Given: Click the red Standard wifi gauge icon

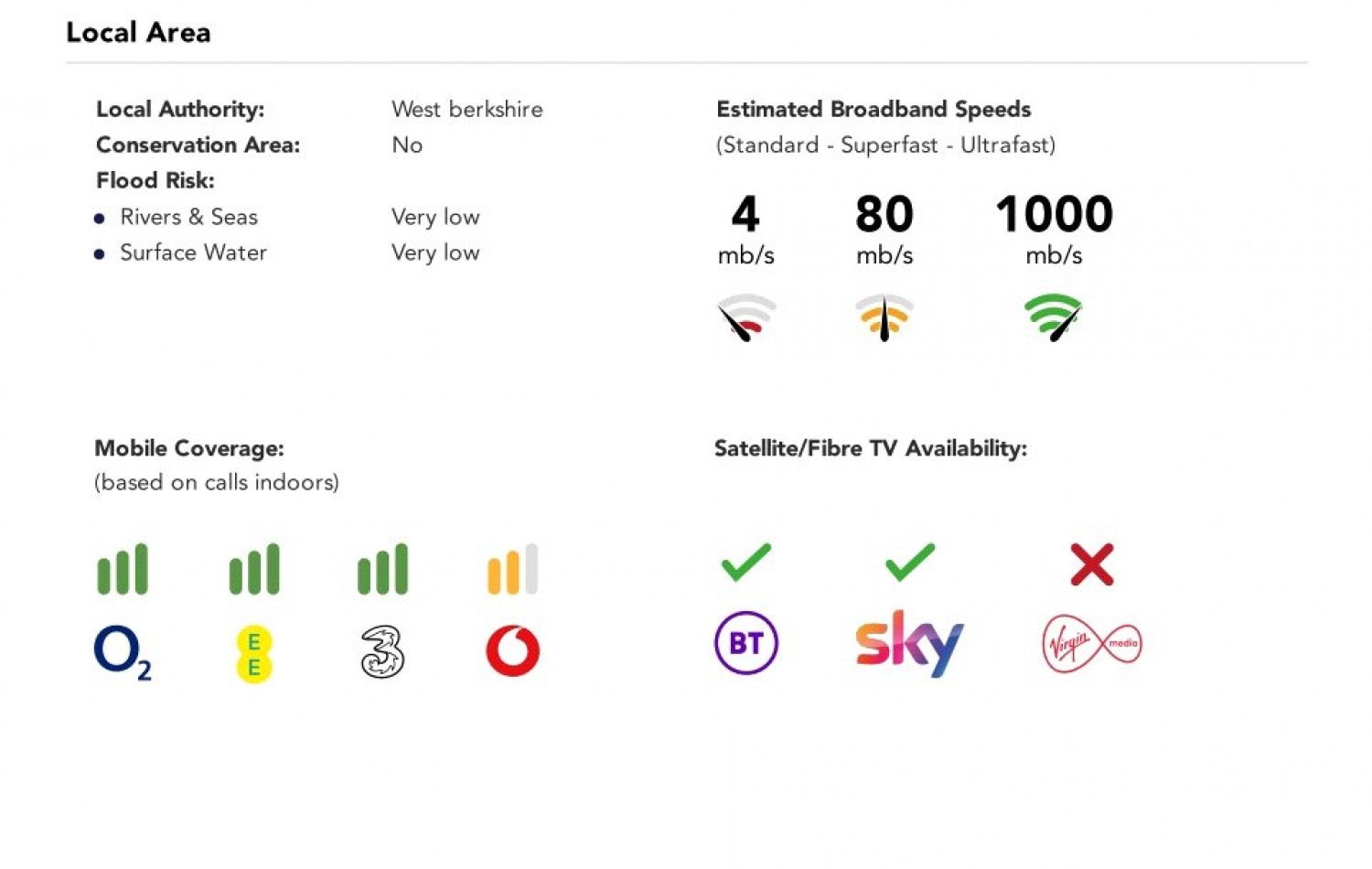Looking at the screenshot, I should point(746,316).
